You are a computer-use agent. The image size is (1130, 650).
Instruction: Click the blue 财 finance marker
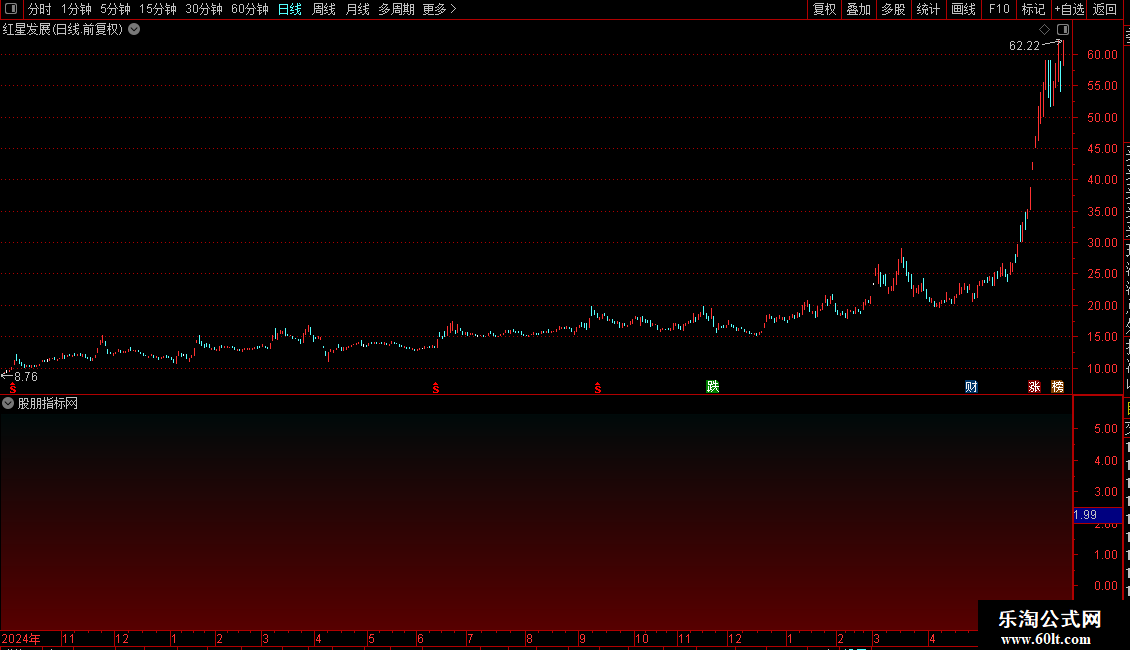pos(971,386)
